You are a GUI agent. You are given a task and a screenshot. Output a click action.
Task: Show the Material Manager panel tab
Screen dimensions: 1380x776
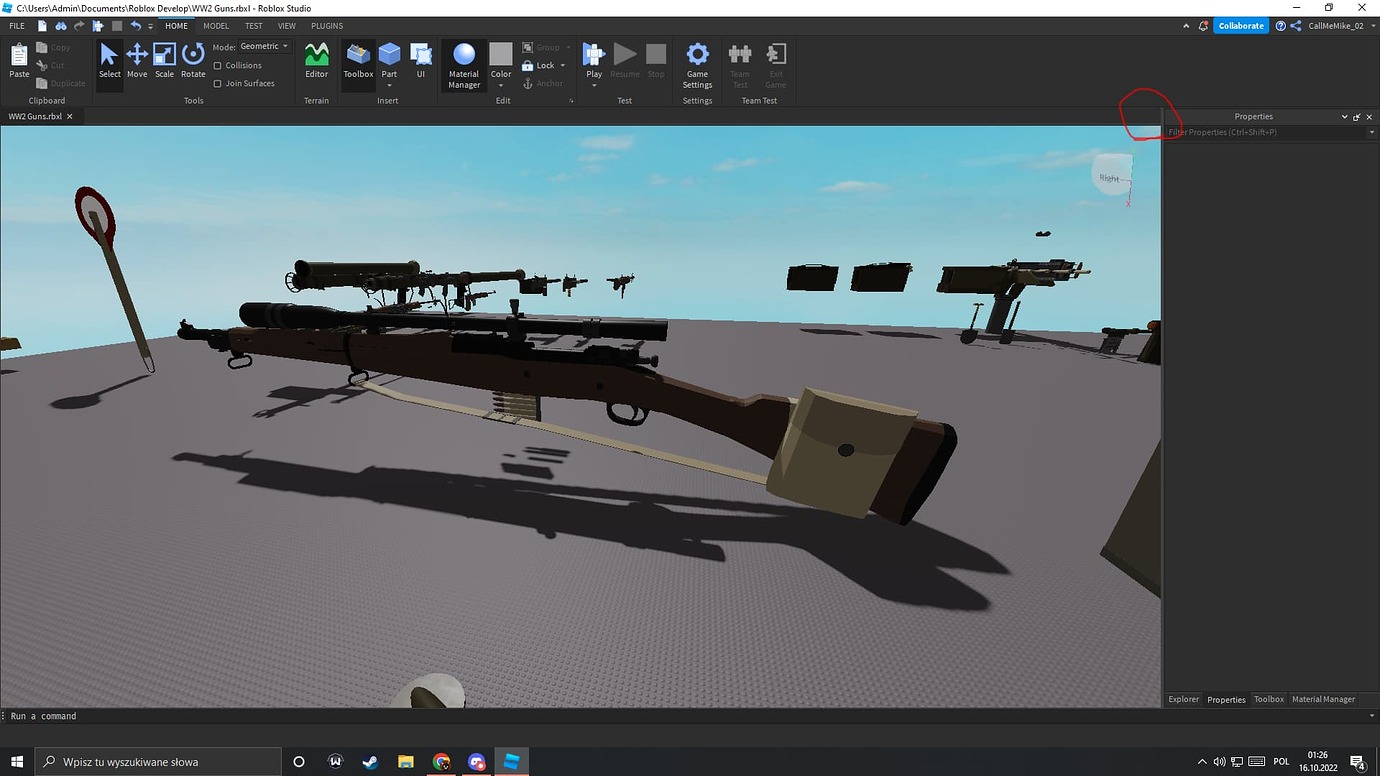[1323, 699]
